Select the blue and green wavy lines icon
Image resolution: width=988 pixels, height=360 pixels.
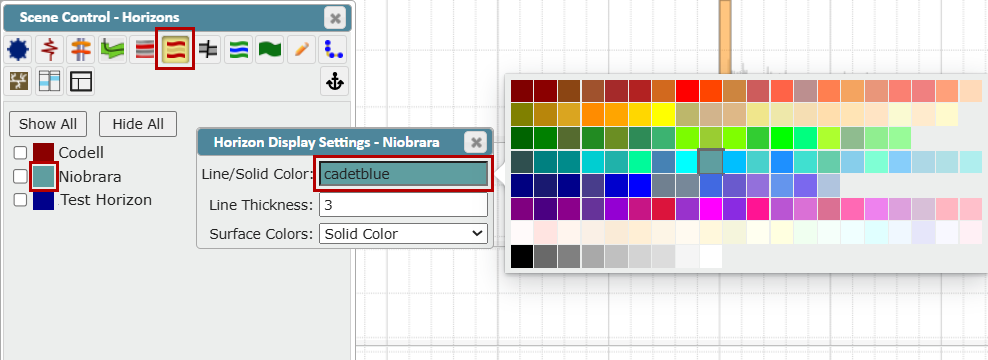(x=238, y=49)
